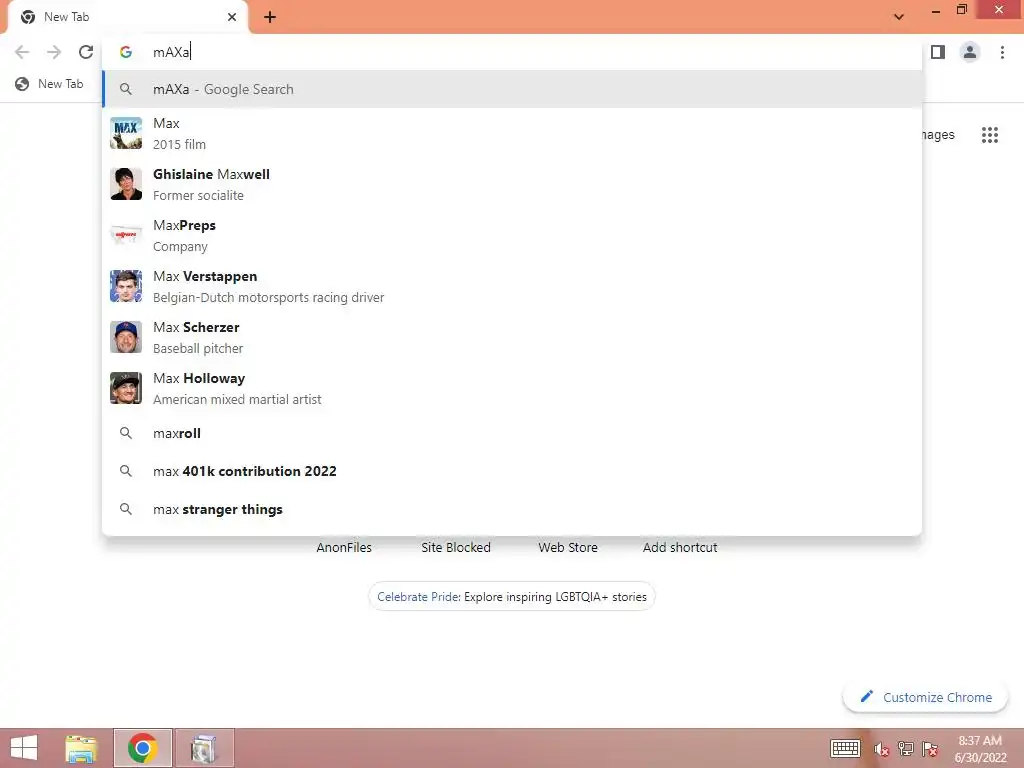Screen dimensions: 1024x768
Task: Open the Google apps grid
Action: click(x=989, y=135)
